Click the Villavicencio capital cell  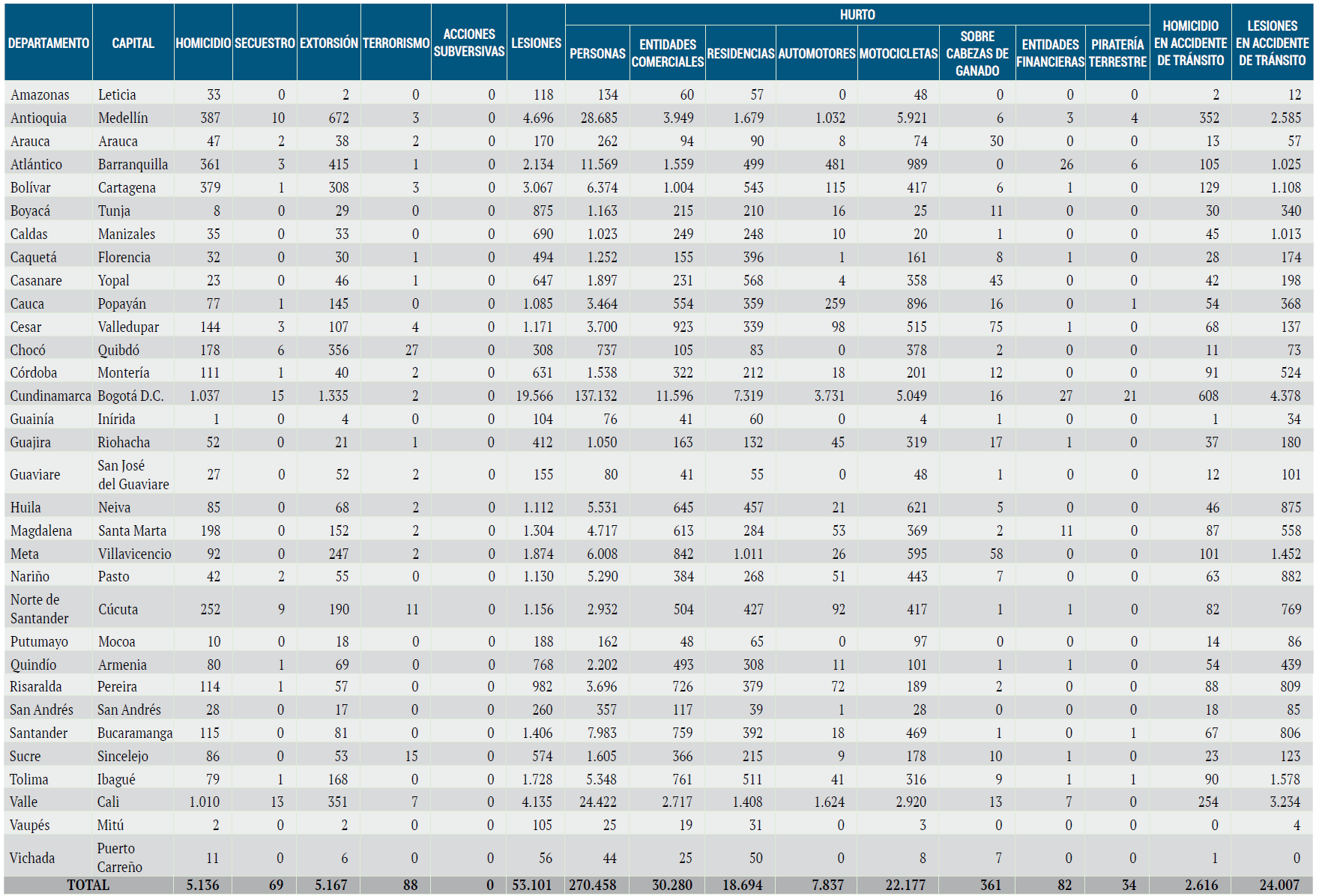[135, 554]
